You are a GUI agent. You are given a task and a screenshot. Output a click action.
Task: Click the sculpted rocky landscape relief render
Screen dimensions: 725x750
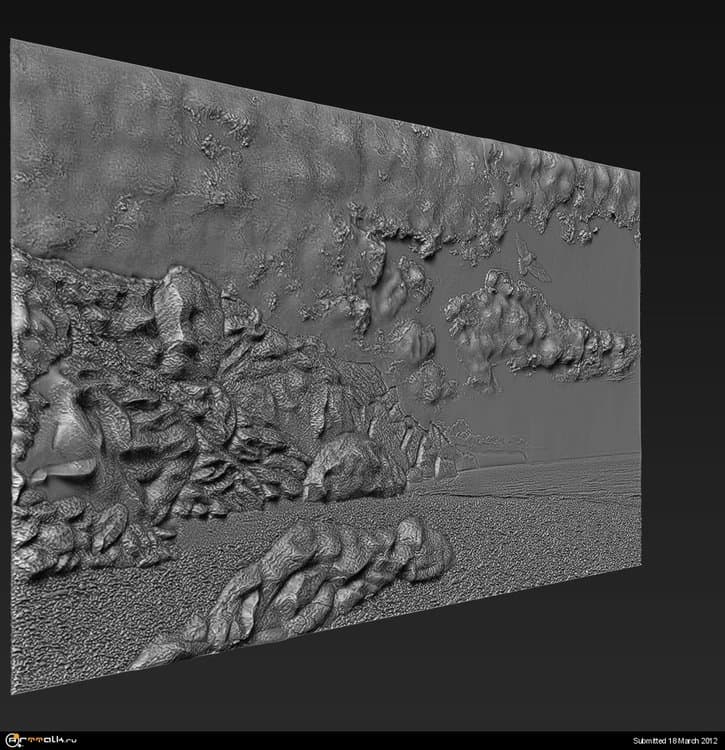pos(325,367)
